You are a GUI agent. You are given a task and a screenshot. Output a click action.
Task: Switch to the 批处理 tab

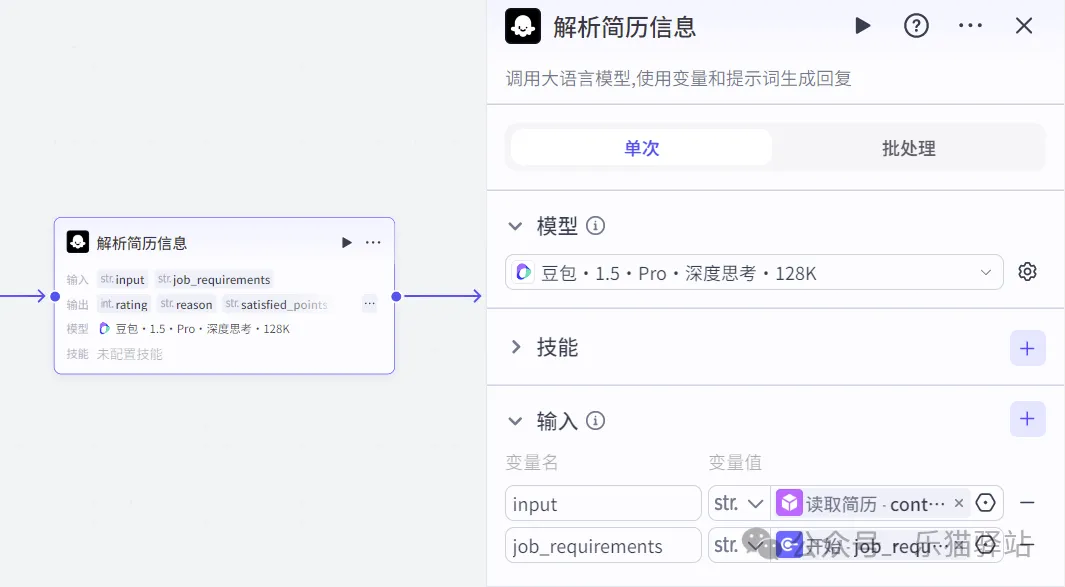[908, 148]
